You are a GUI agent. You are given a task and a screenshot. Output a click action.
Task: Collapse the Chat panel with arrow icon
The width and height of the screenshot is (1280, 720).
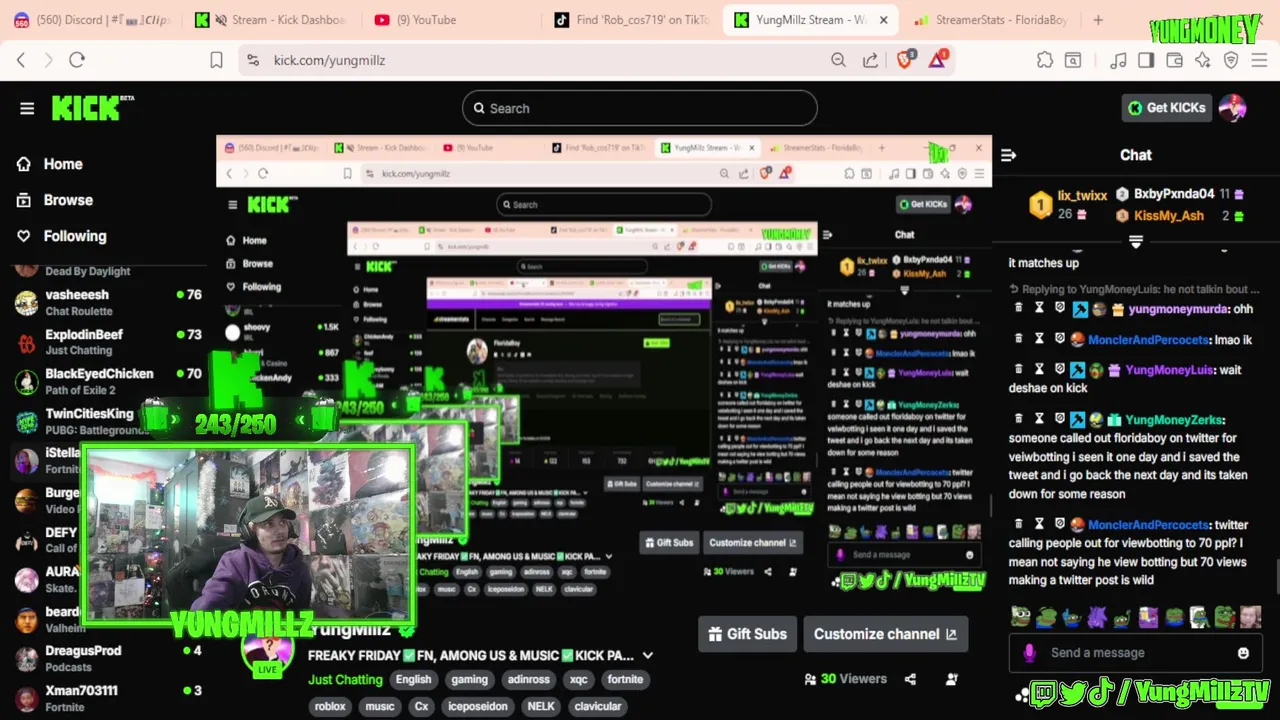click(x=1008, y=155)
